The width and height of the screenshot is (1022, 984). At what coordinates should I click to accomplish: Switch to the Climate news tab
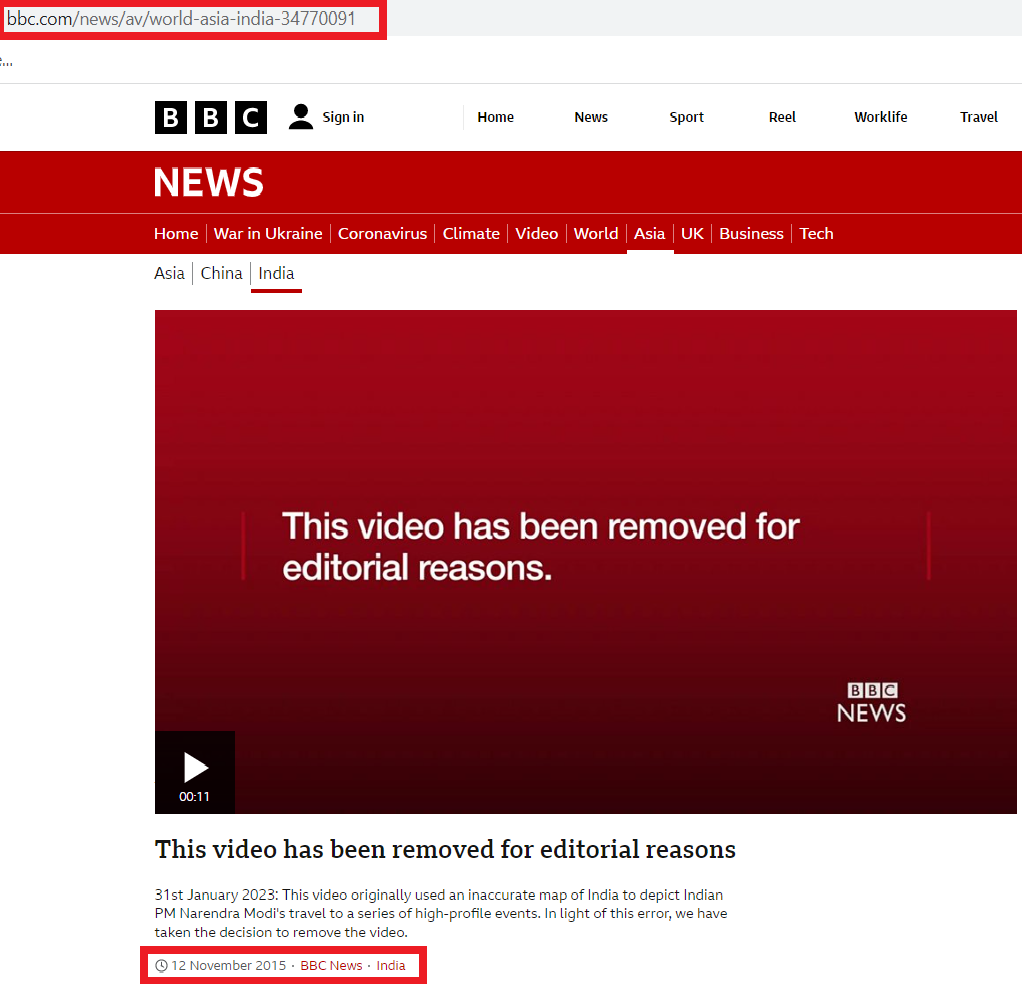point(471,233)
